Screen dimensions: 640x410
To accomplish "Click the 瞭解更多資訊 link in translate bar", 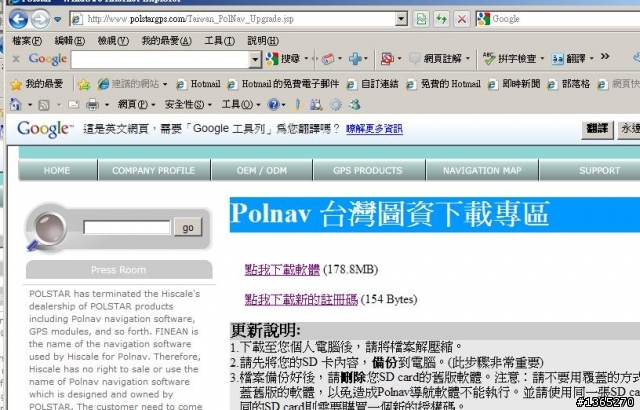I will coord(374,129).
